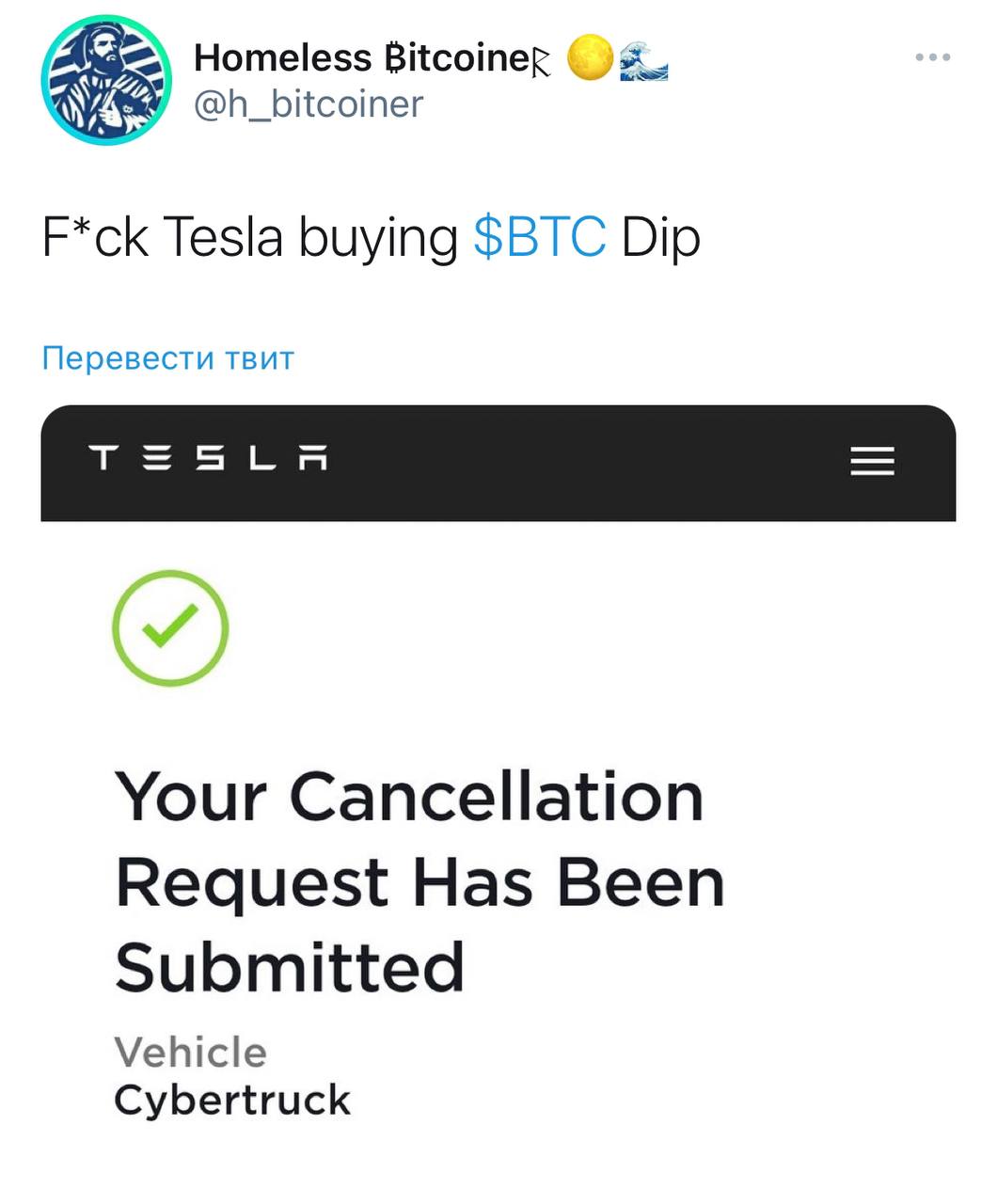Click the "Перевести твит" translate link

click(168, 358)
